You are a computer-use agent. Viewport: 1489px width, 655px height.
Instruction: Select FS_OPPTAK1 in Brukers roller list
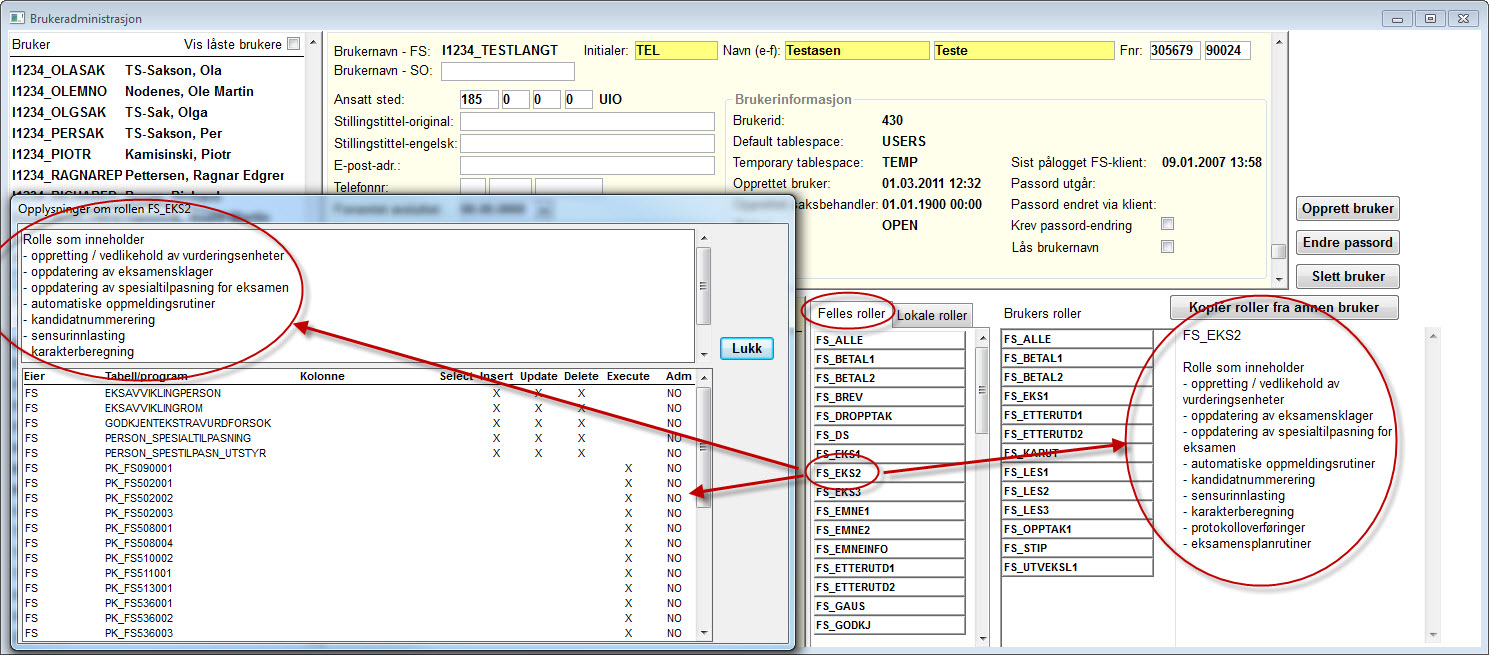coord(1077,529)
